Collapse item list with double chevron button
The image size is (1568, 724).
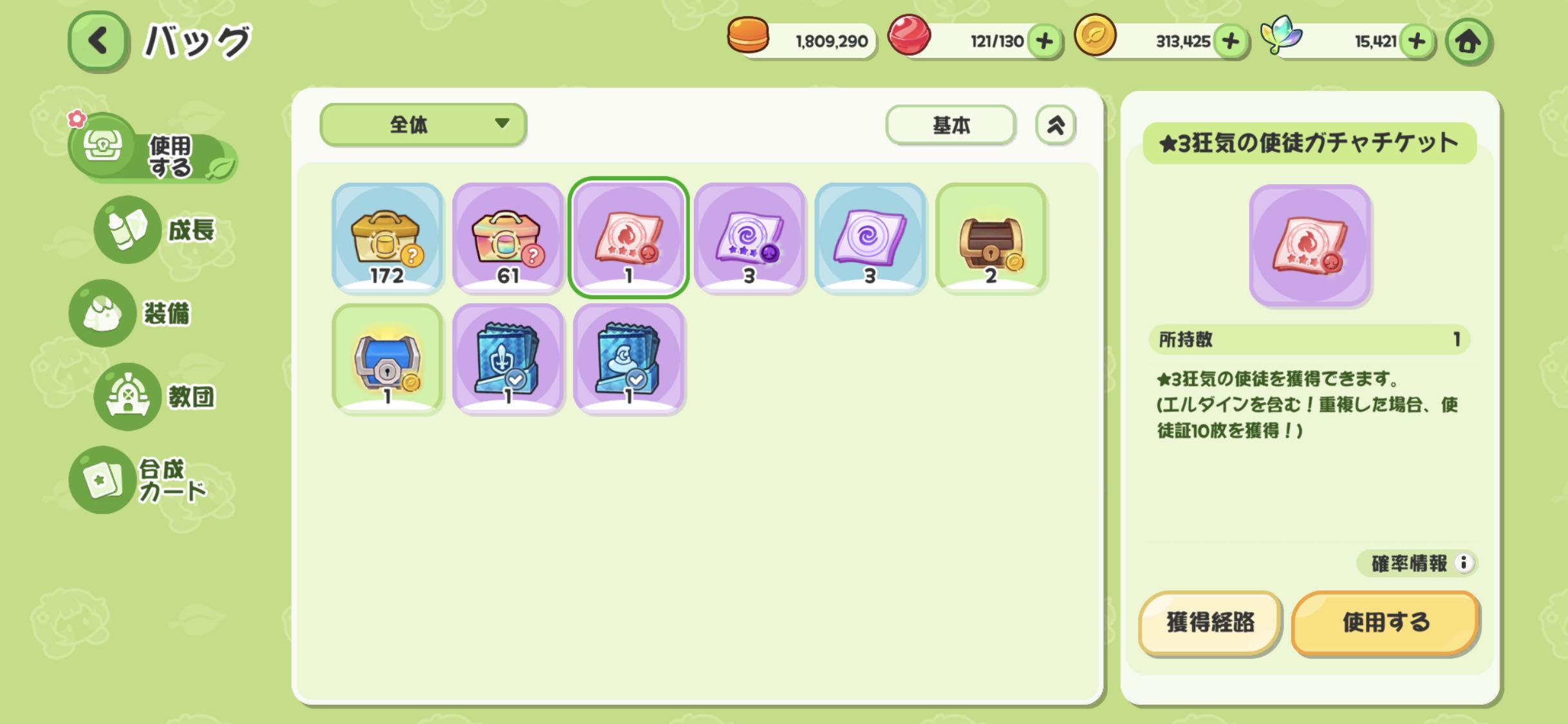point(1055,125)
